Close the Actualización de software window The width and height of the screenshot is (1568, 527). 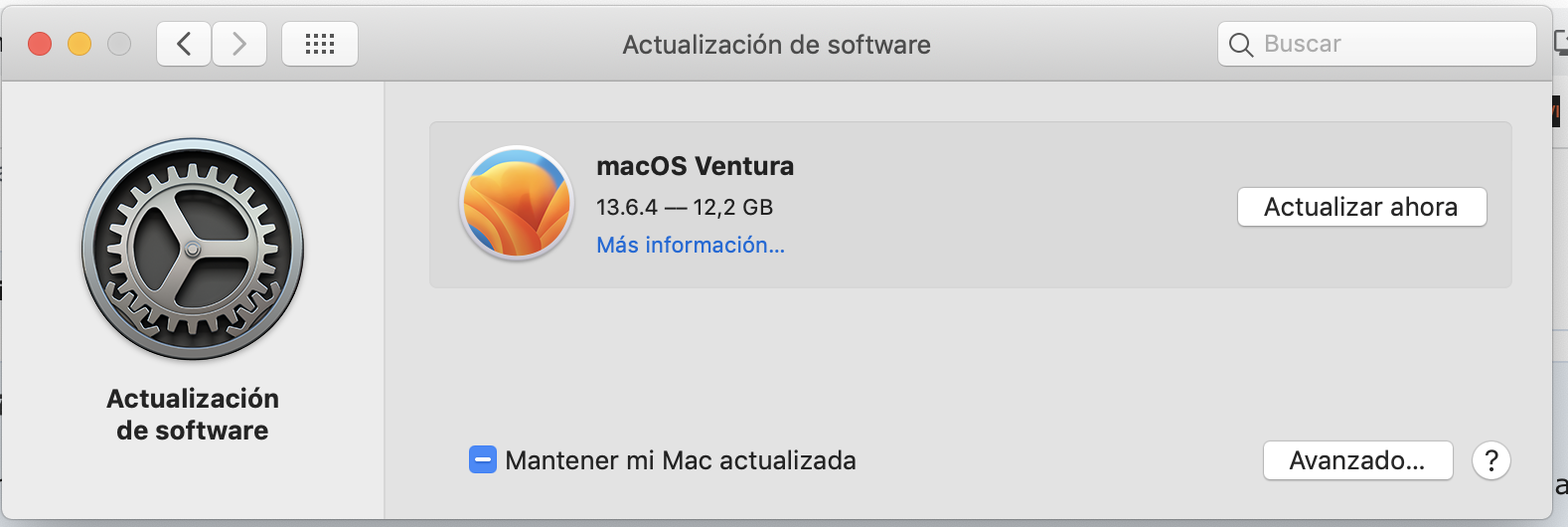40,44
